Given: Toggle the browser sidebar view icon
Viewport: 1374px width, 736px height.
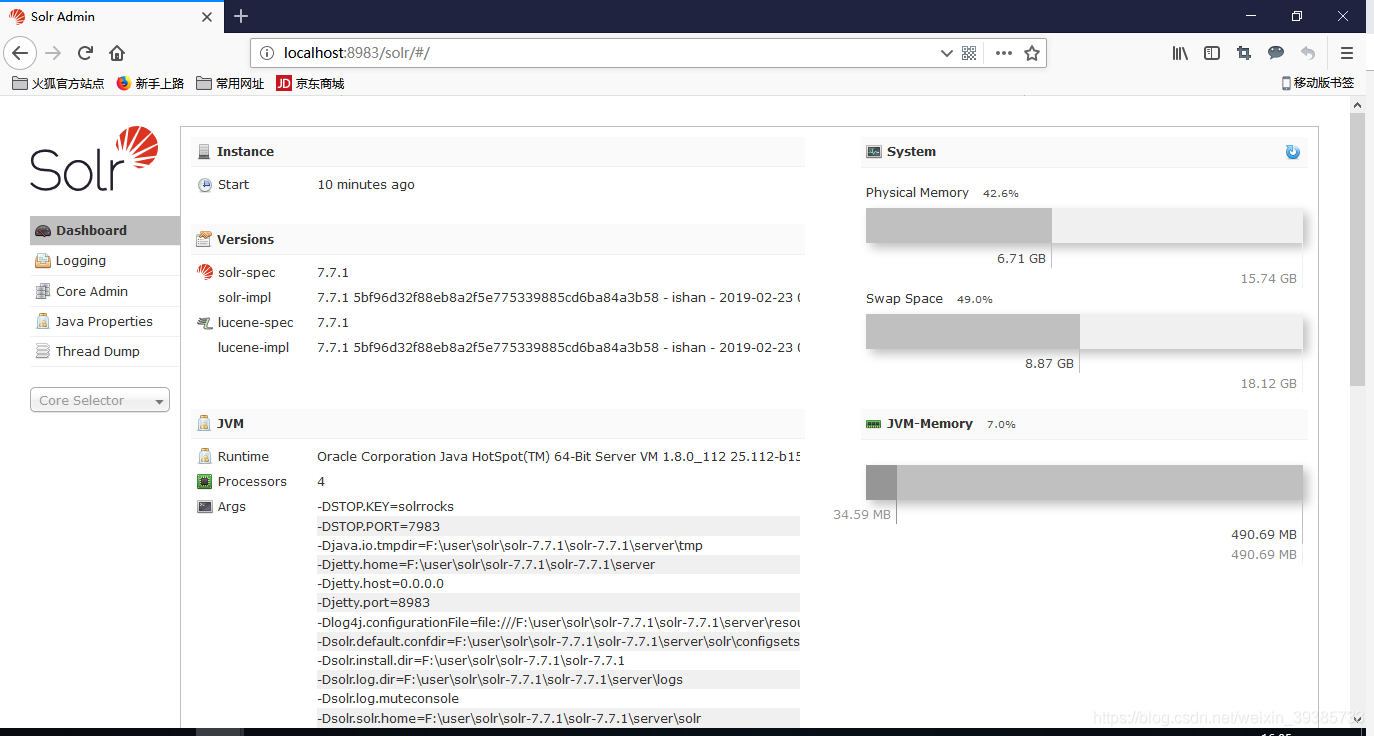Looking at the screenshot, I should pyautogui.click(x=1212, y=53).
